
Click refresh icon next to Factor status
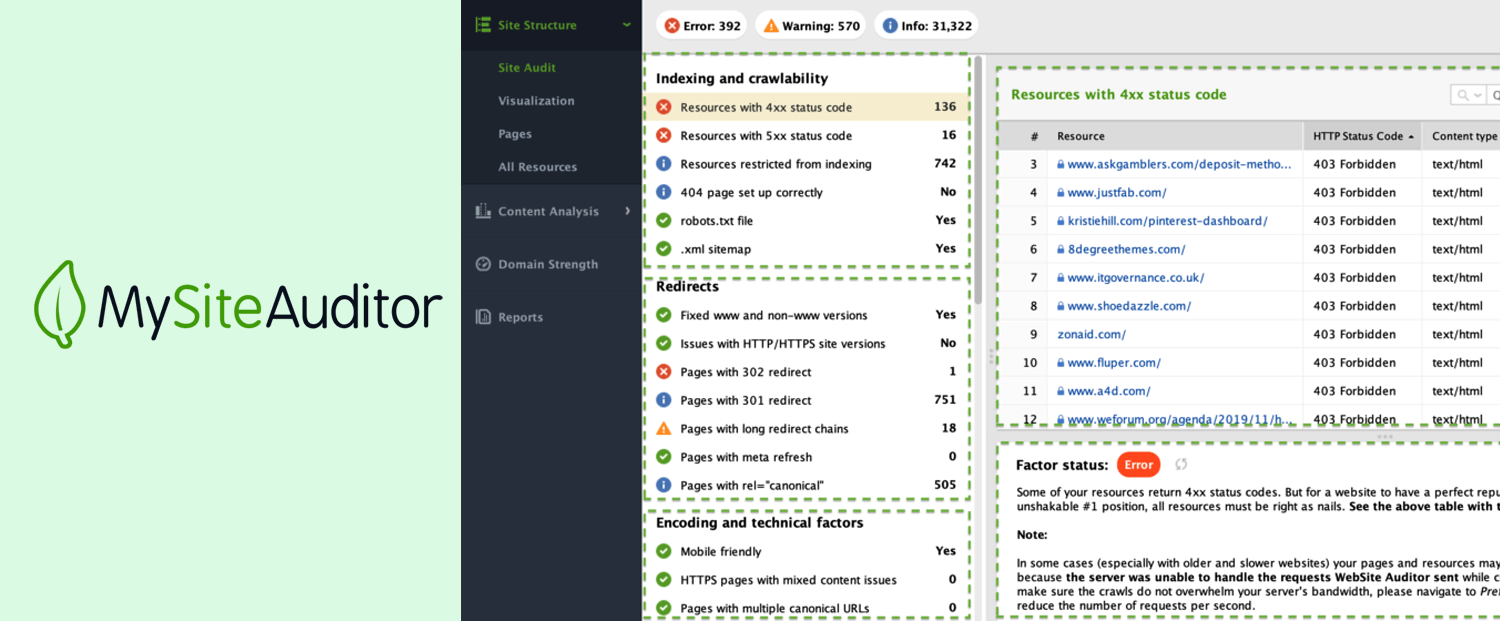pyautogui.click(x=1181, y=464)
